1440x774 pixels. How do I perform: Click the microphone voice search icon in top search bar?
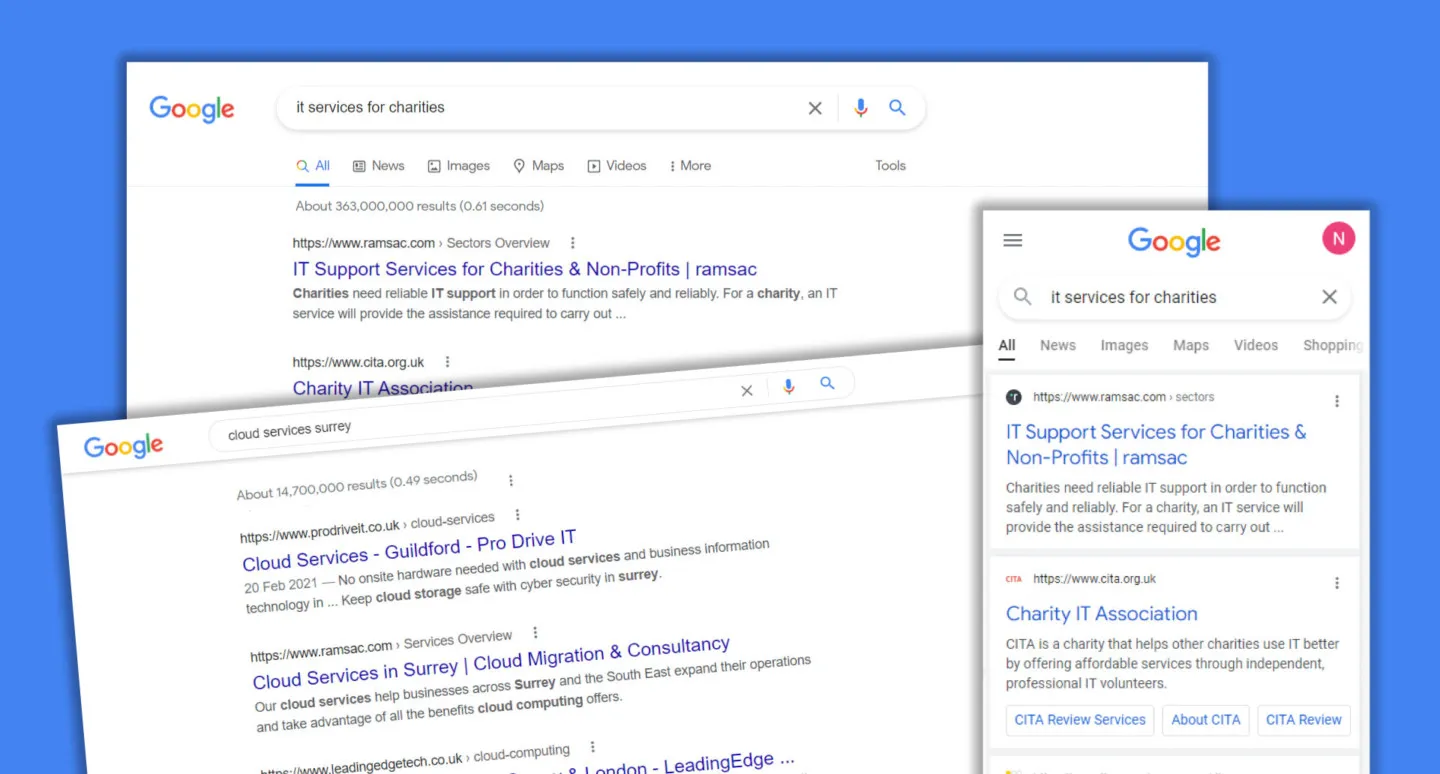[860, 108]
